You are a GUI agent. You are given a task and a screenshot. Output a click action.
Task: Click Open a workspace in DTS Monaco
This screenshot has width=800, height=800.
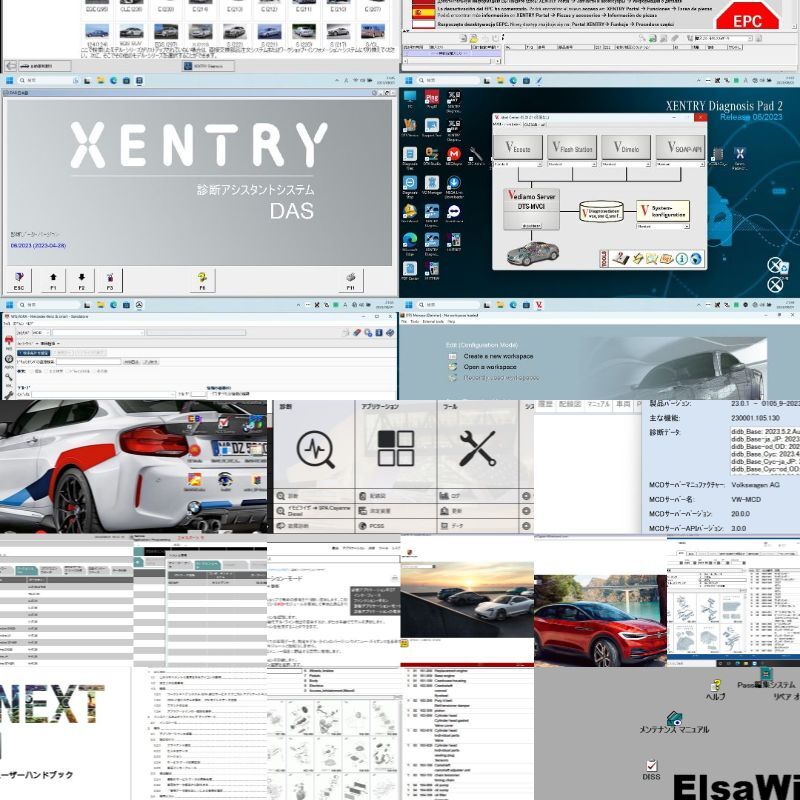pos(490,367)
